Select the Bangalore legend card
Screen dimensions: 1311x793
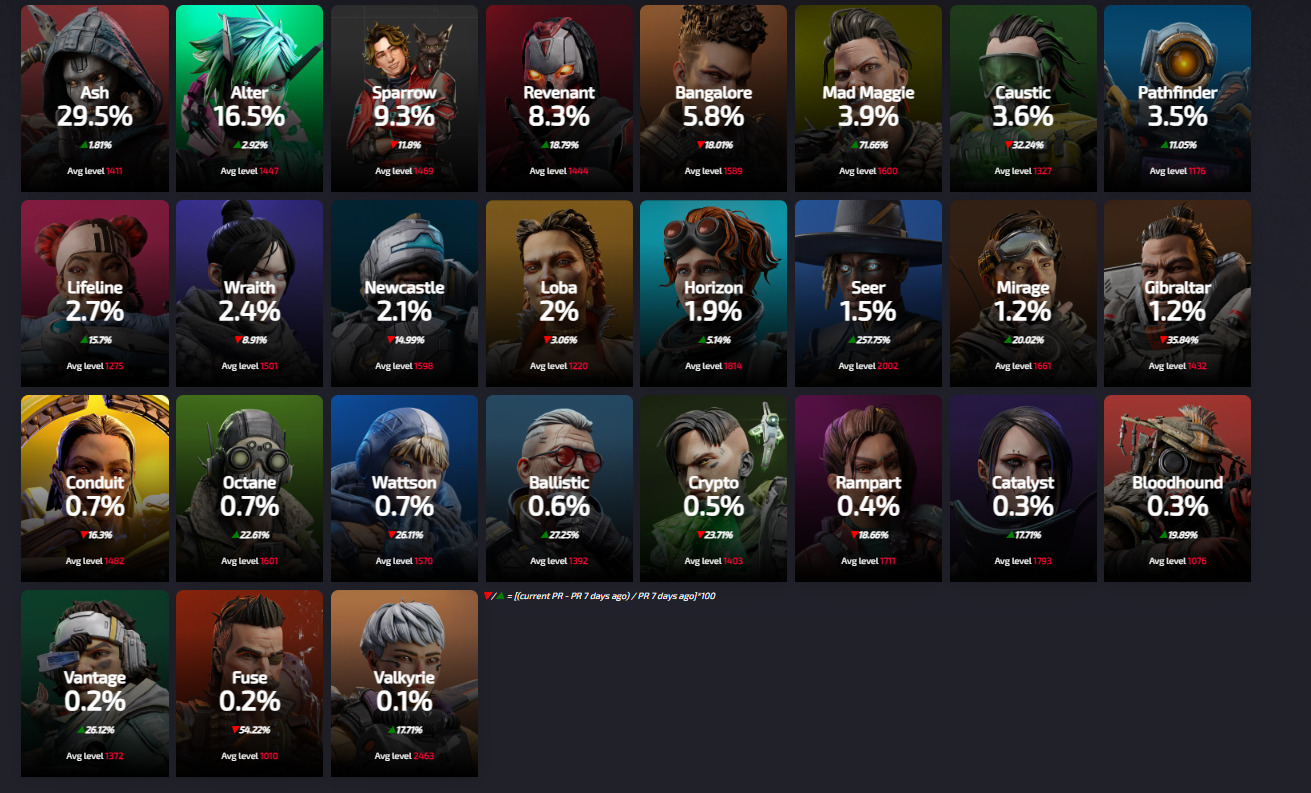click(713, 98)
